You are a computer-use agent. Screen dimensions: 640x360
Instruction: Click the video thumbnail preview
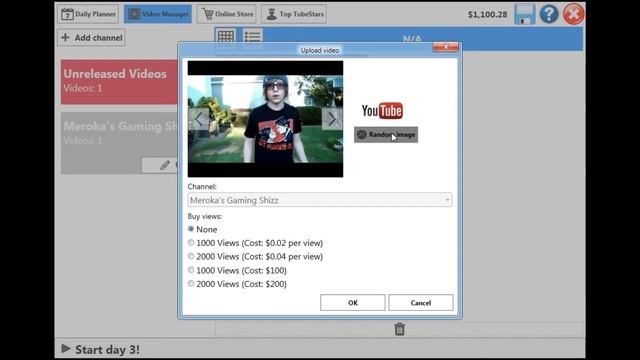(265, 119)
